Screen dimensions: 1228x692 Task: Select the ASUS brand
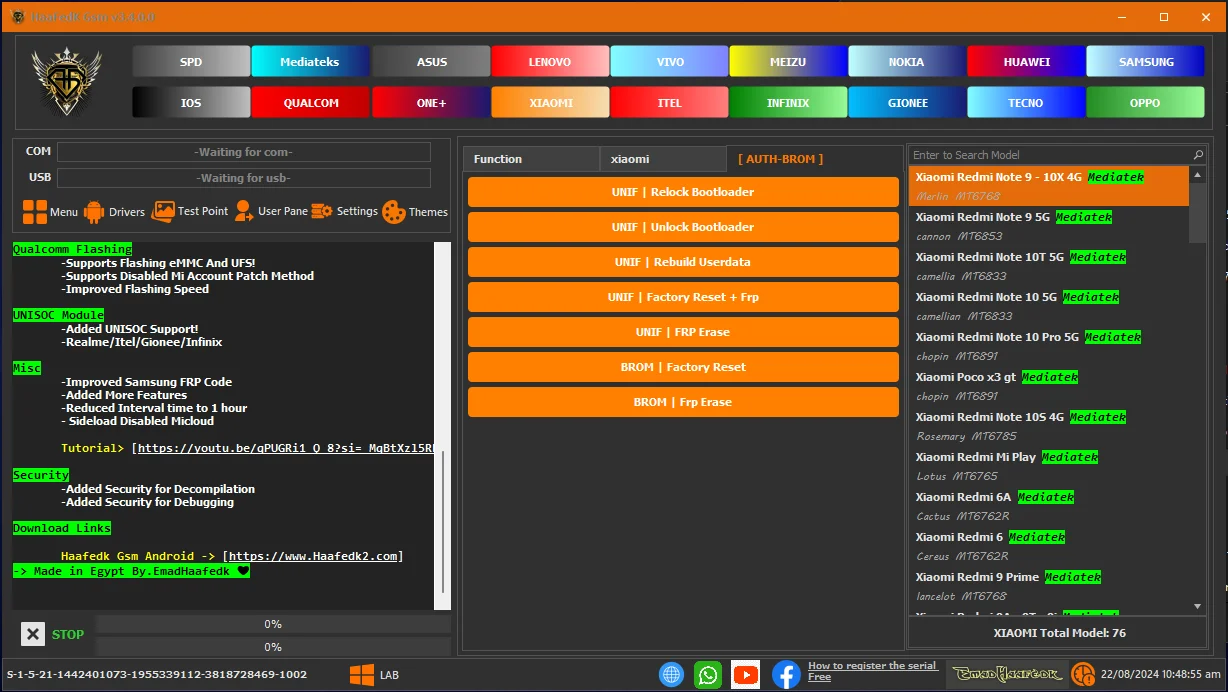[x=431, y=62]
